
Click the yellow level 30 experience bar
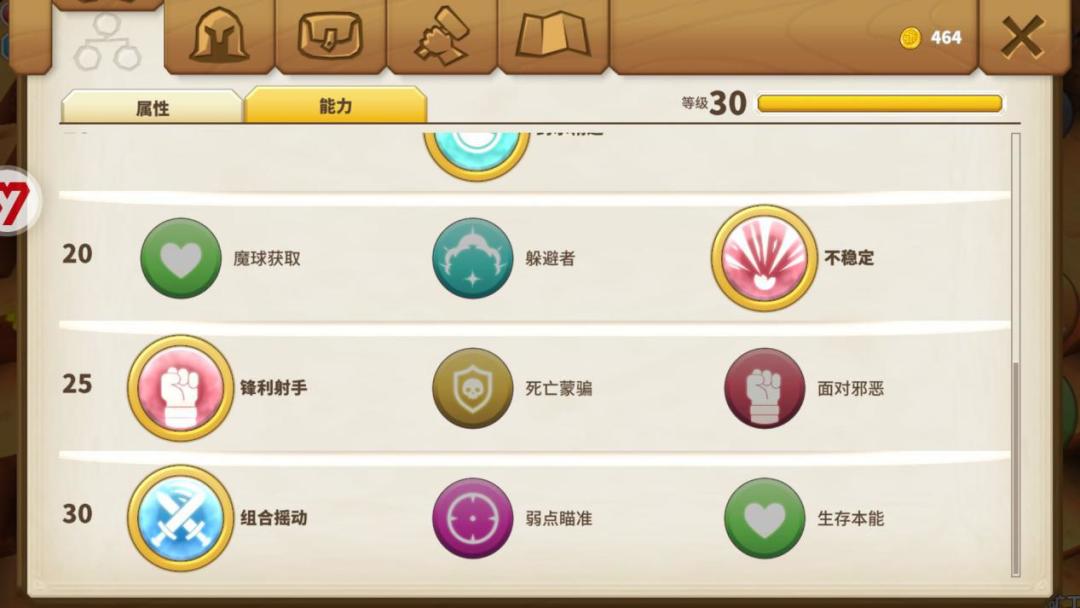click(880, 103)
